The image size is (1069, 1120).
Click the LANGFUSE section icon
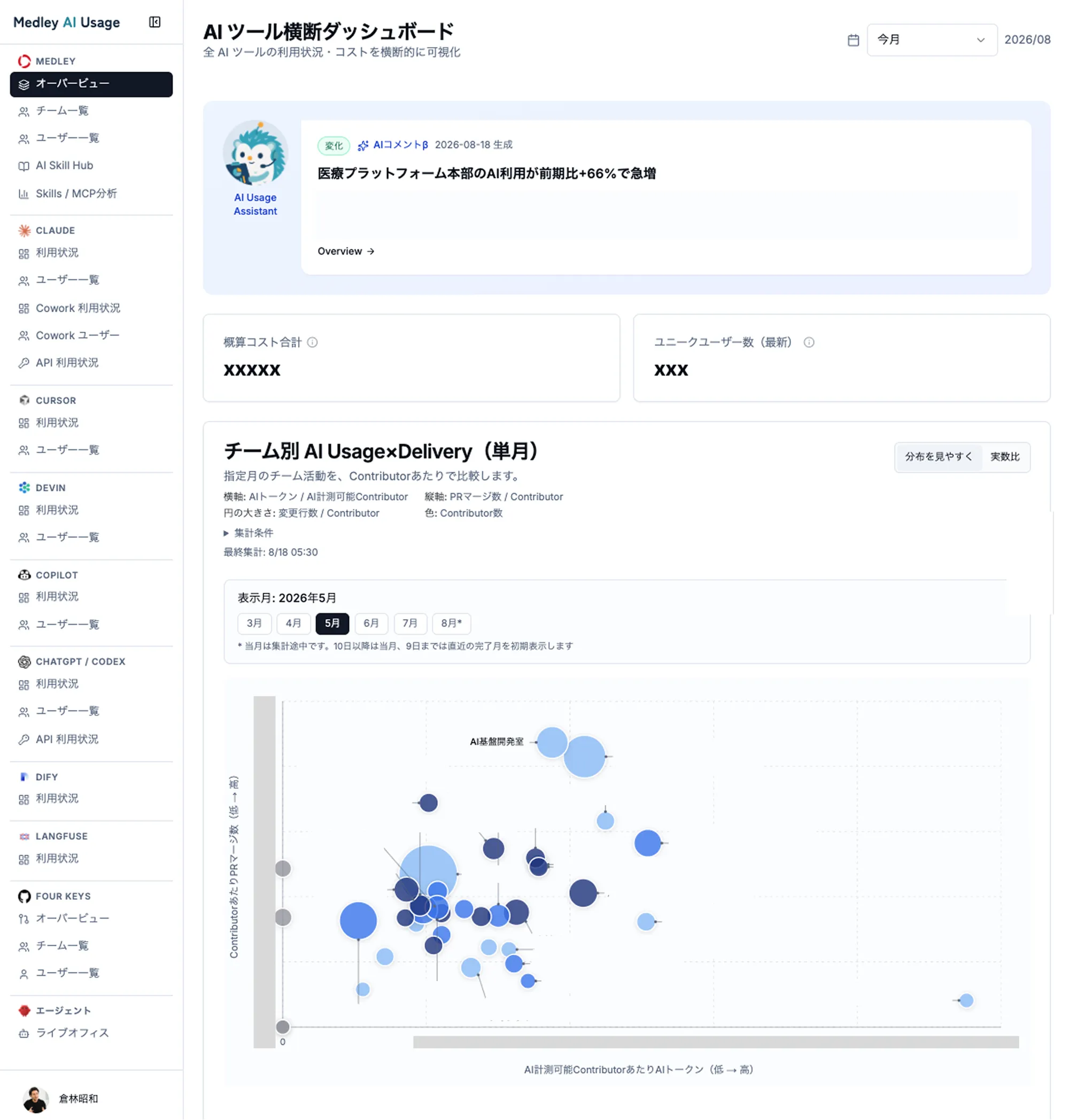(x=24, y=836)
